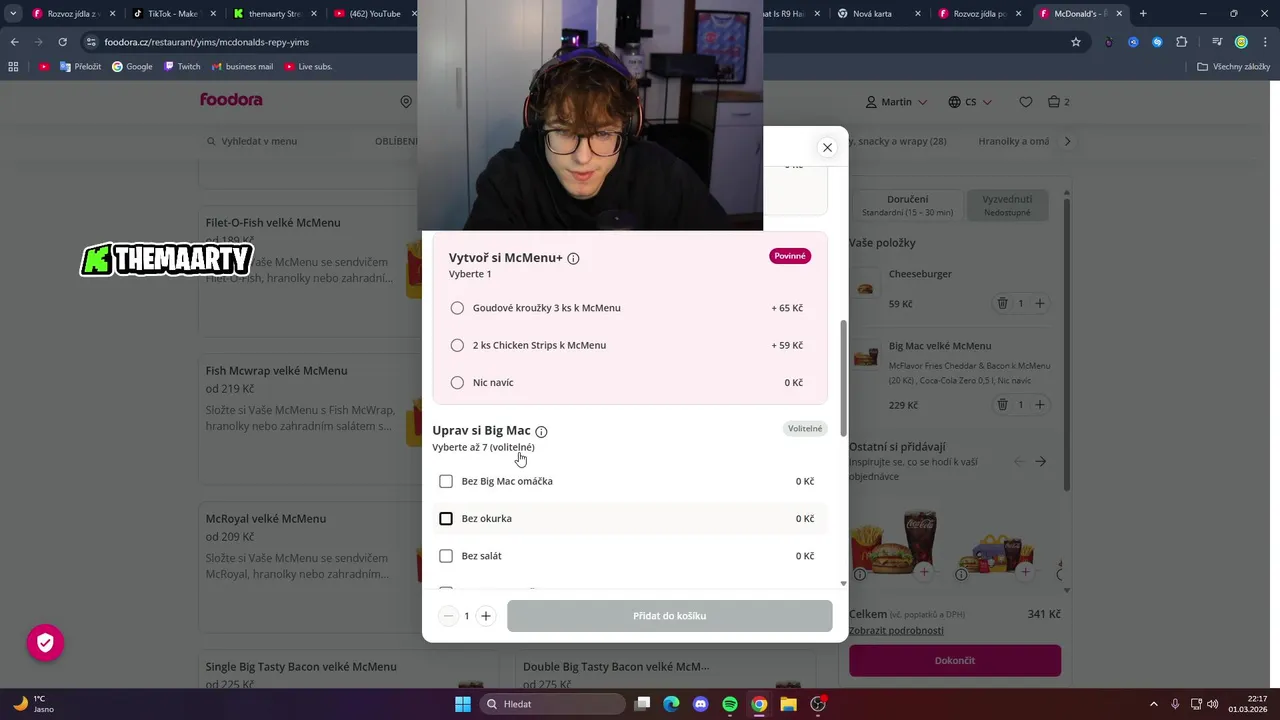The image size is (1280, 720).
Task: Open Chrome extensions puzzle icon
Action: point(1182,42)
